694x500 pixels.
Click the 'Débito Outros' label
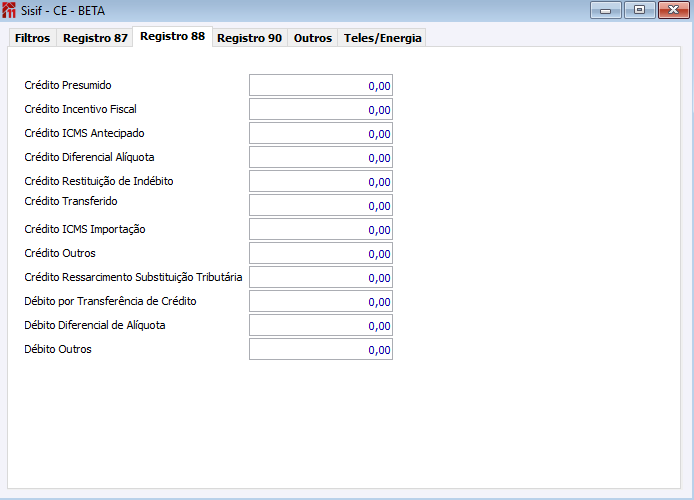(x=58, y=349)
